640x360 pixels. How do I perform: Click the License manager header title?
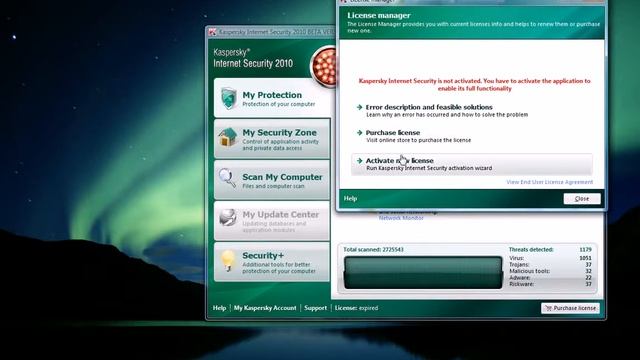point(379,16)
